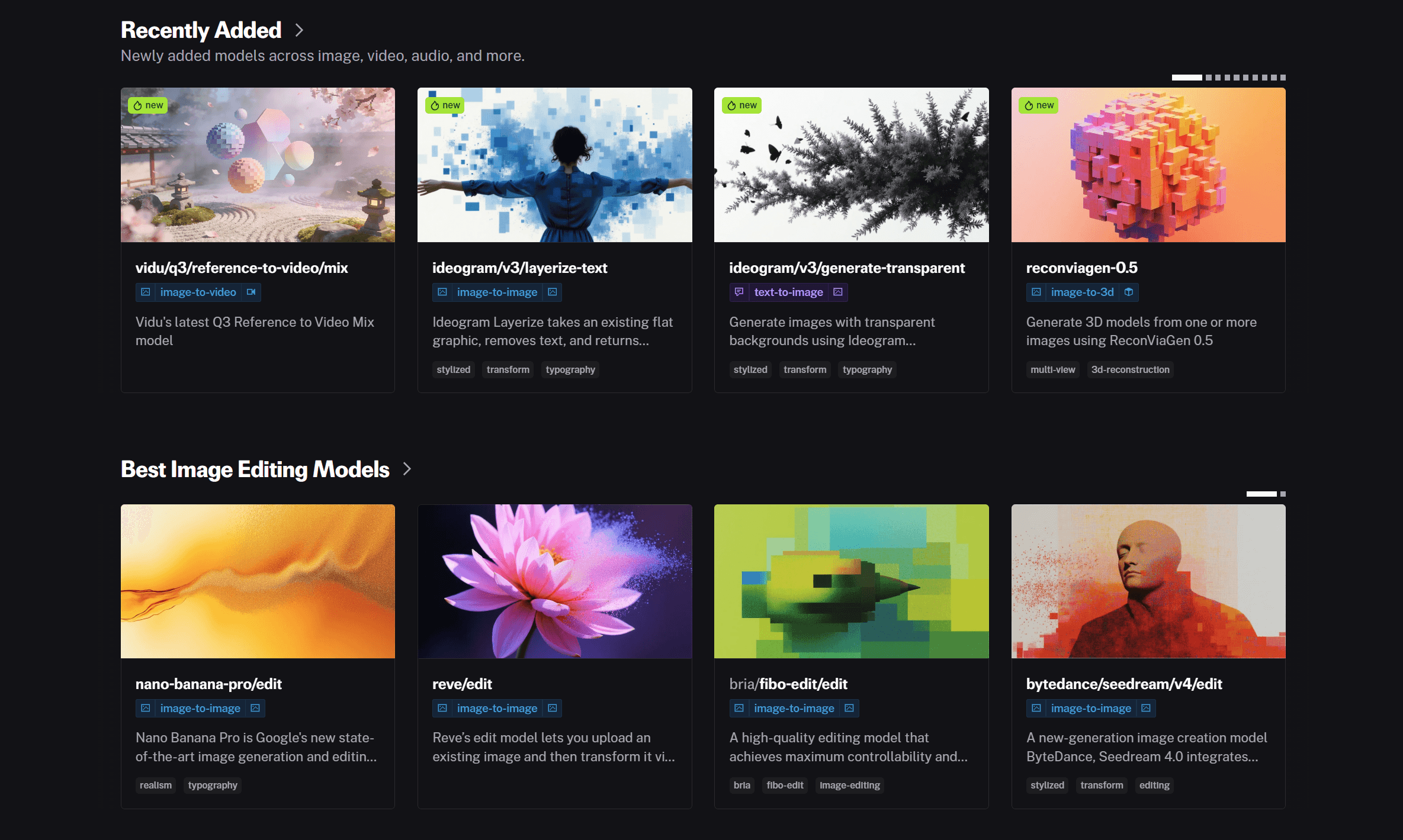Image resolution: width=1403 pixels, height=840 pixels.
Task: Click the flame 'new' badge on the reconviagen thumbnail
Action: pyautogui.click(x=1039, y=105)
